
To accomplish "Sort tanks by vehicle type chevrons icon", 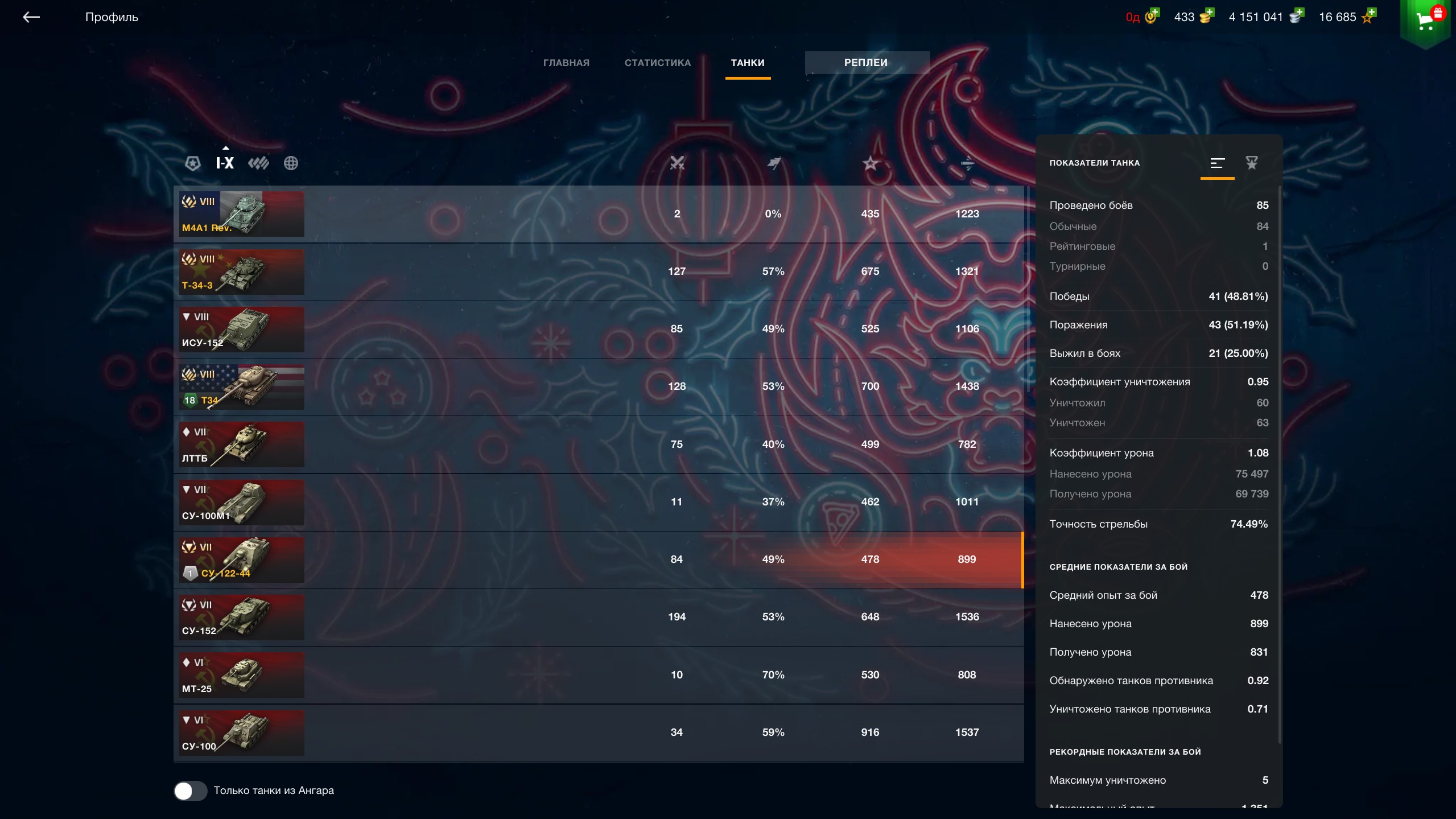I will point(258,163).
